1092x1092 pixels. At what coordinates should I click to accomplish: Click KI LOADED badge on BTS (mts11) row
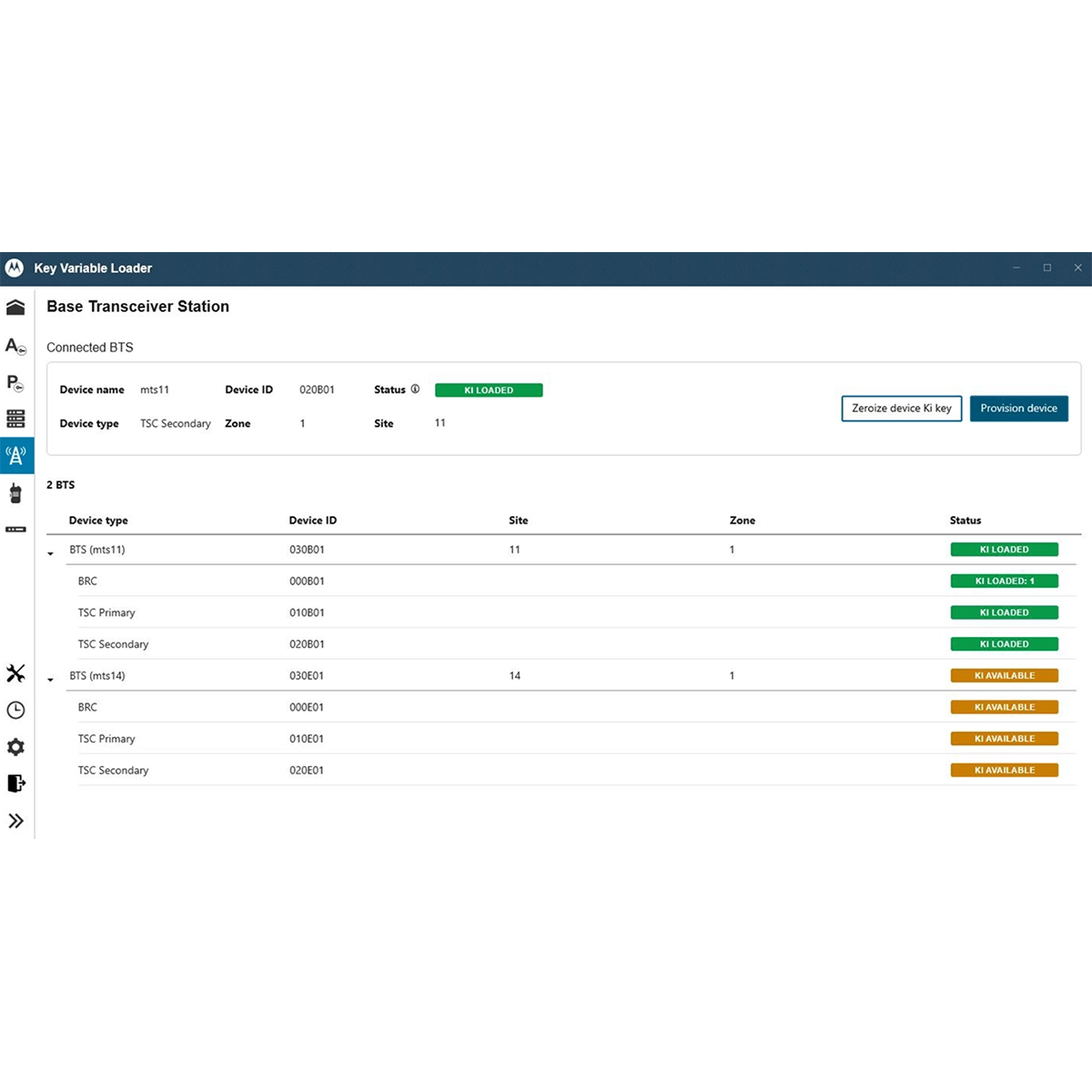tap(1005, 550)
